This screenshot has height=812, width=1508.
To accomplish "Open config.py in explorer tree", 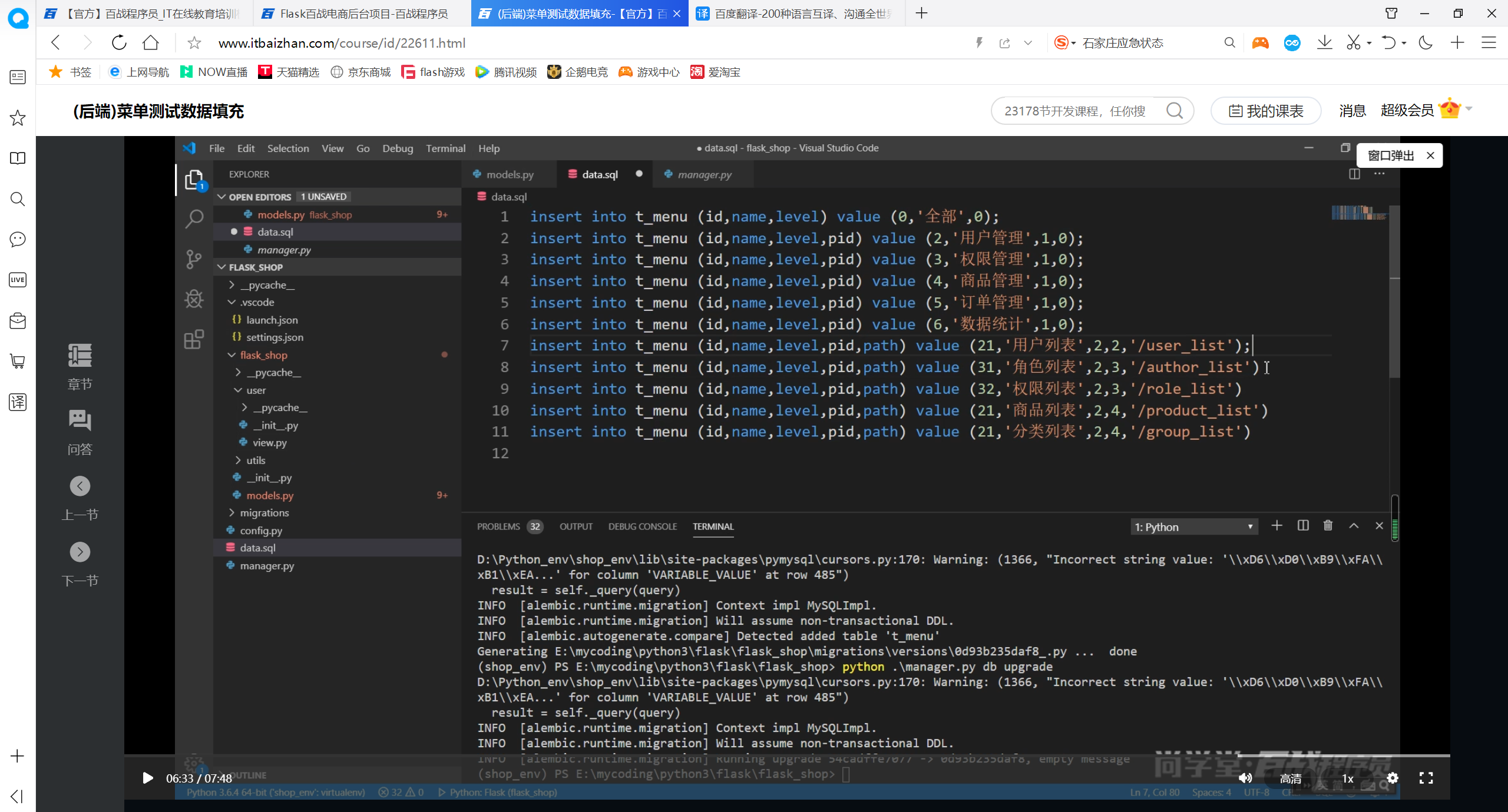I will coord(261,530).
